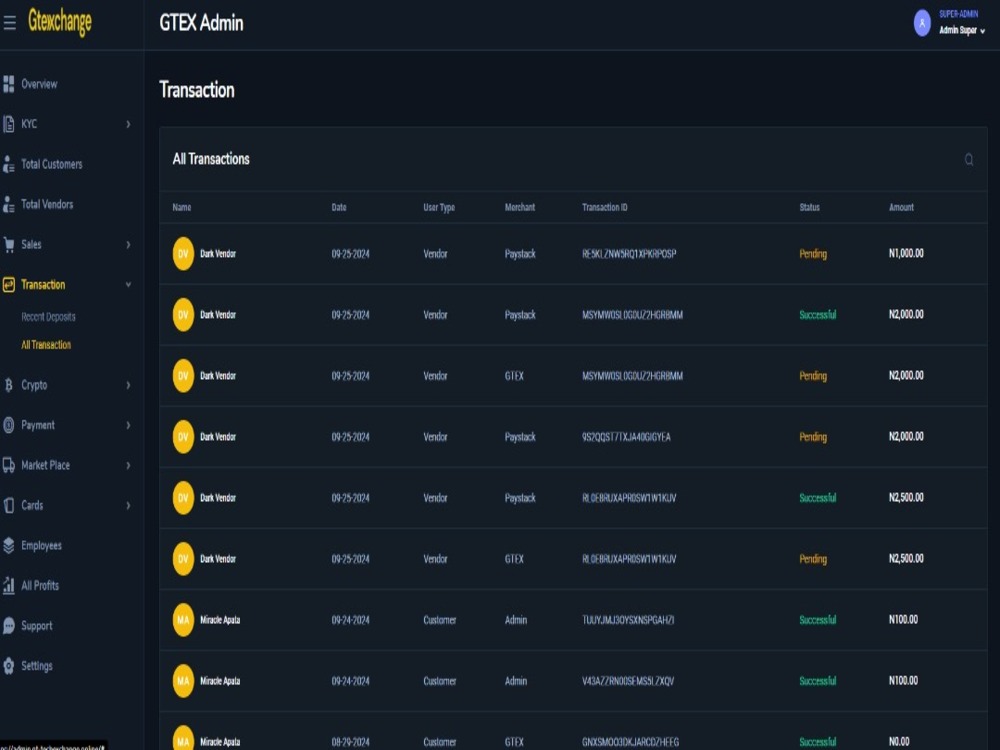Click the Employees layers icon

click(8, 545)
